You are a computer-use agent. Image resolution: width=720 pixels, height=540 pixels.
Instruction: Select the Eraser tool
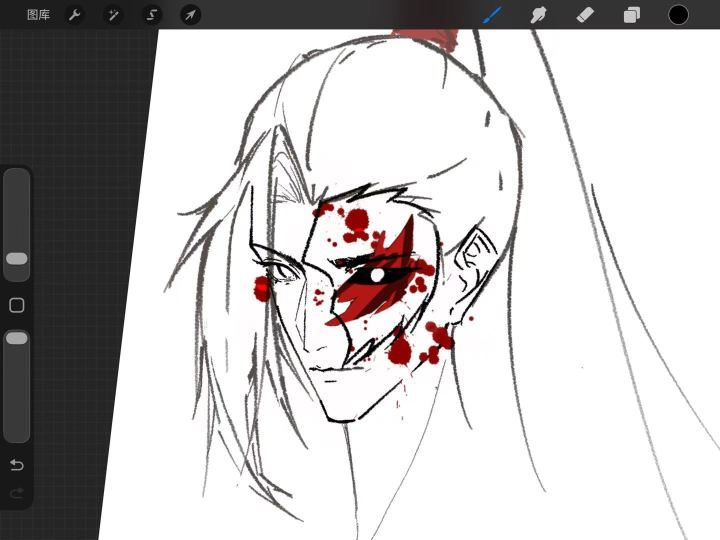(585, 15)
